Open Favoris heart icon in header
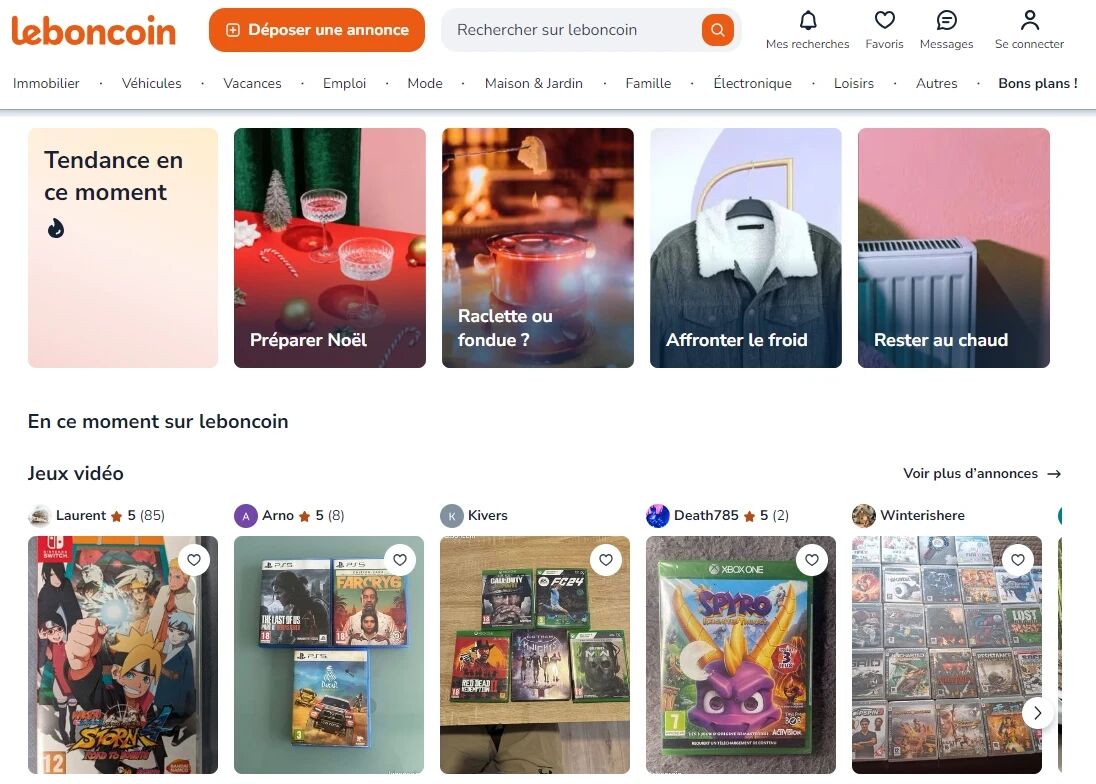The image size is (1096, 784). point(884,20)
